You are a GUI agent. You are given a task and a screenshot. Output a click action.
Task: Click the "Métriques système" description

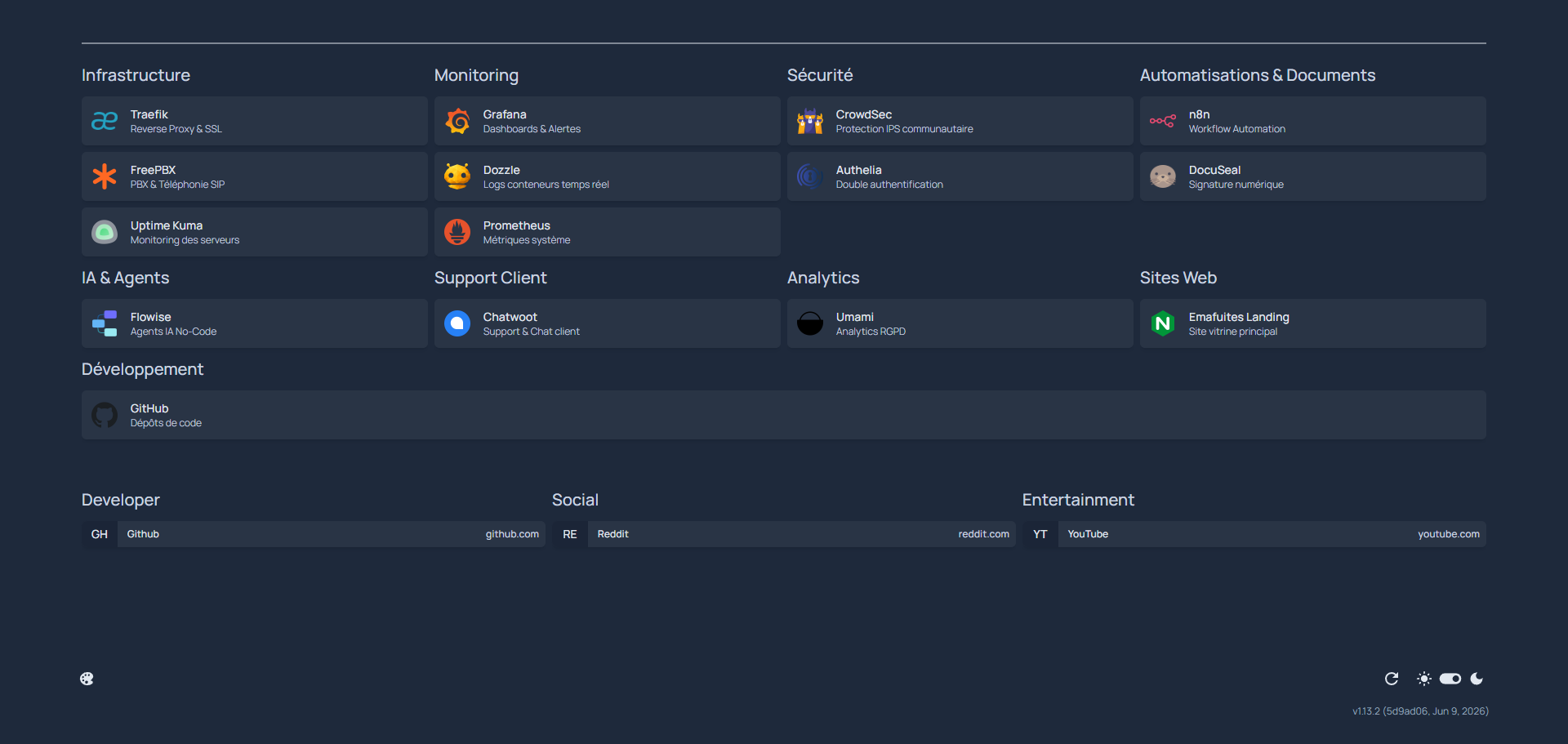coord(527,240)
